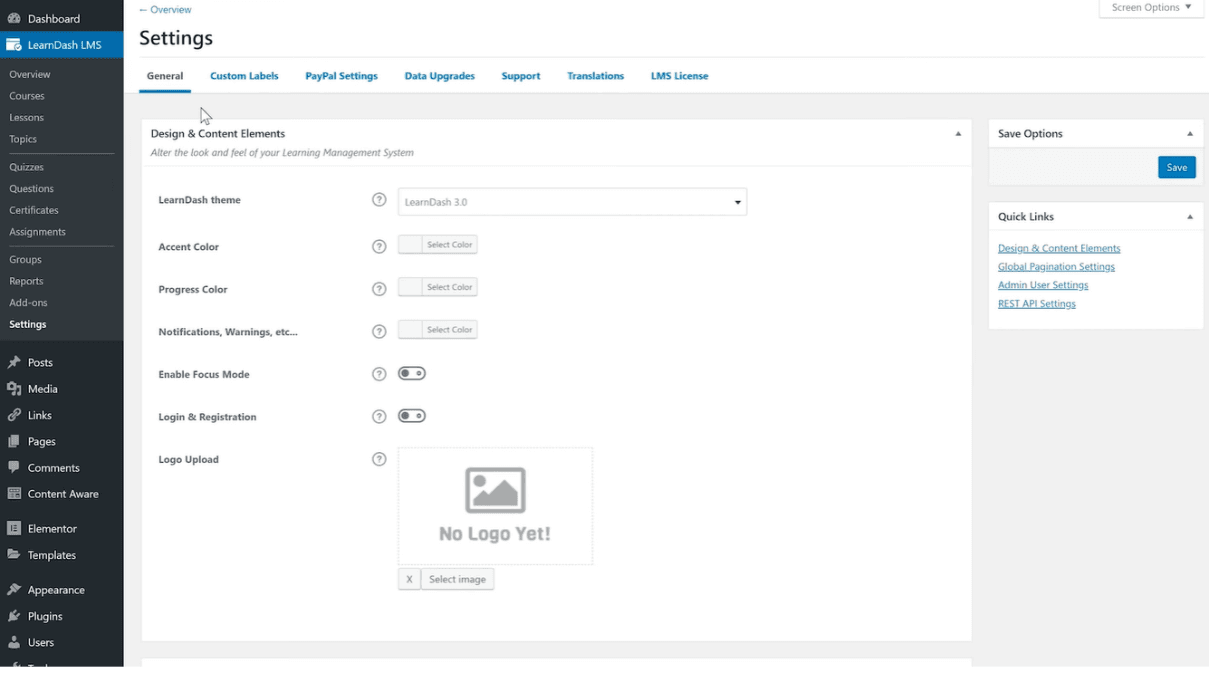
Task: Show help for Enable Focus Mode
Action: [379, 374]
